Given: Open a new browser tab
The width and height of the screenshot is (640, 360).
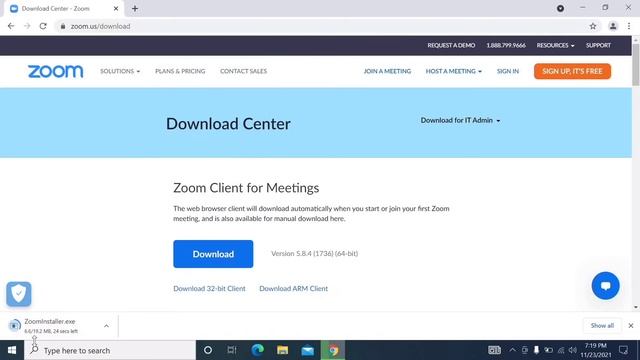Looking at the screenshot, I should click(135, 8).
